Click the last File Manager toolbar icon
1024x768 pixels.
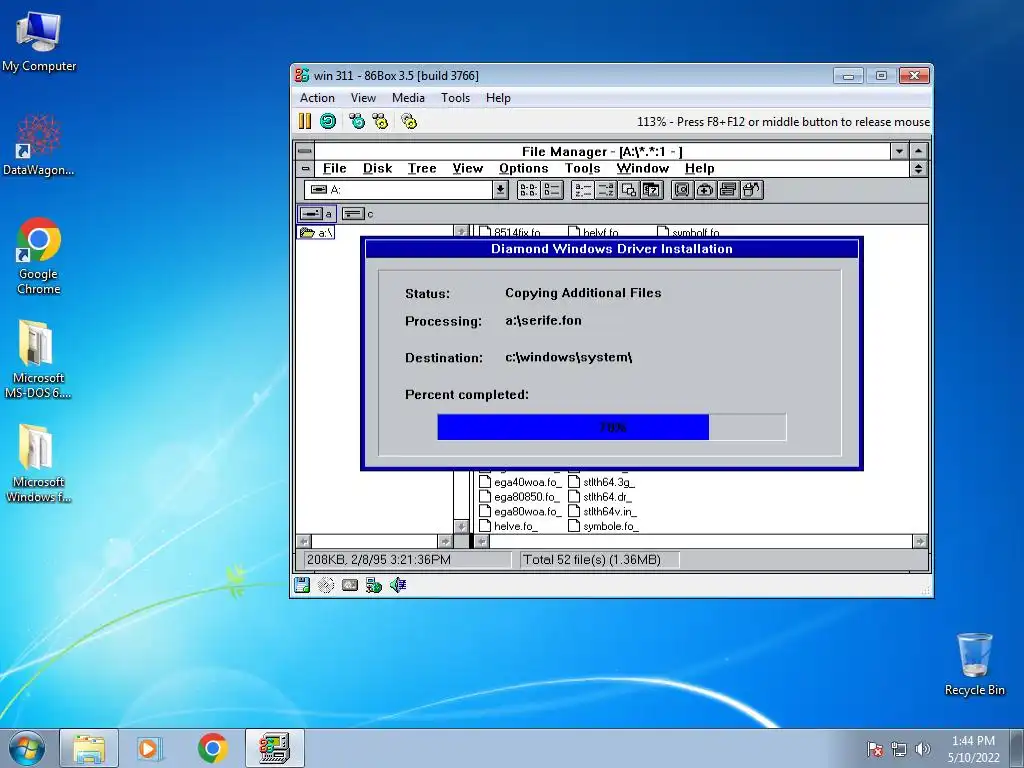752,190
